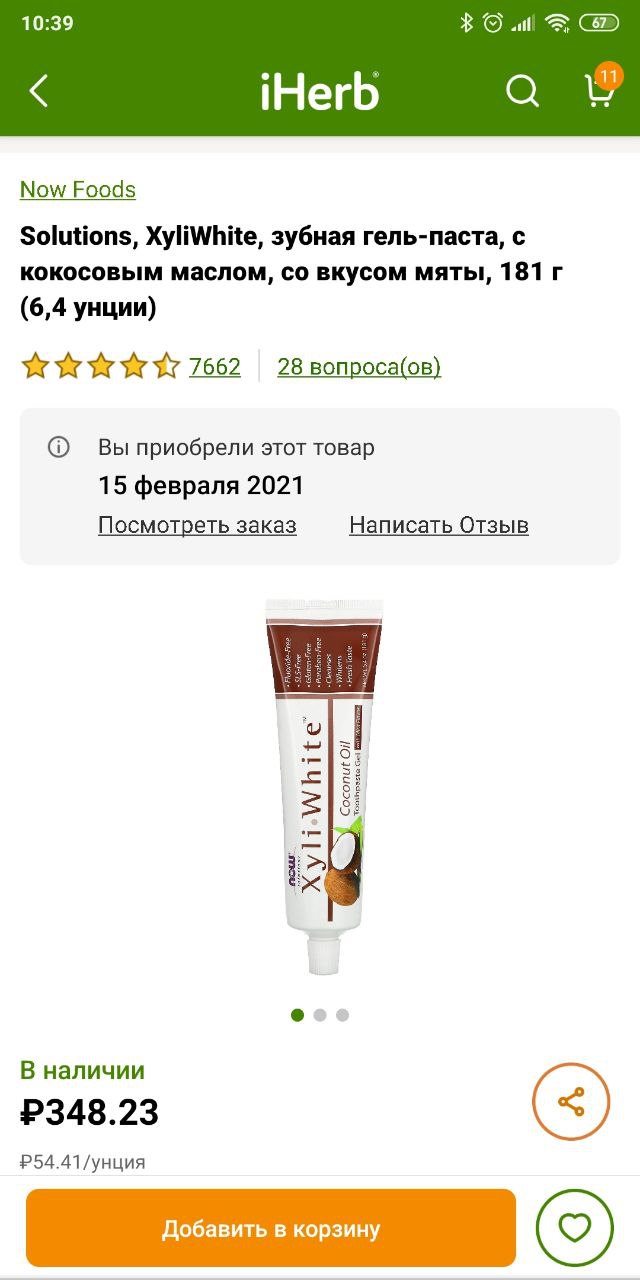
Task: Tap the star rating icons
Action: click(100, 367)
